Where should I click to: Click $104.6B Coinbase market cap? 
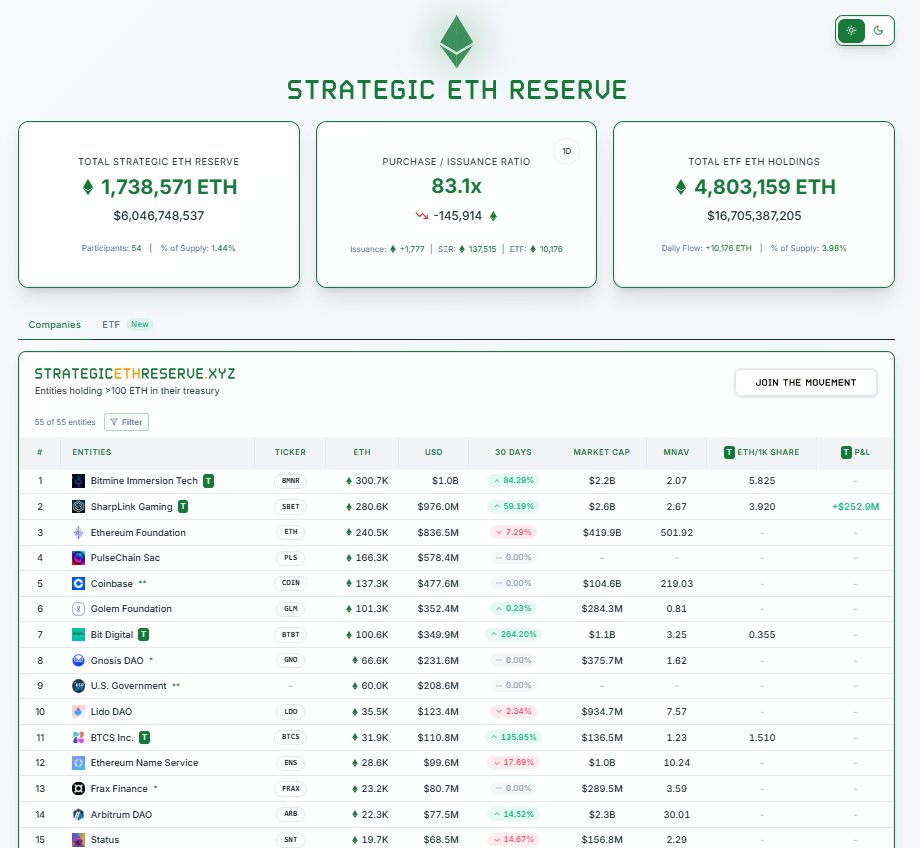coord(602,583)
